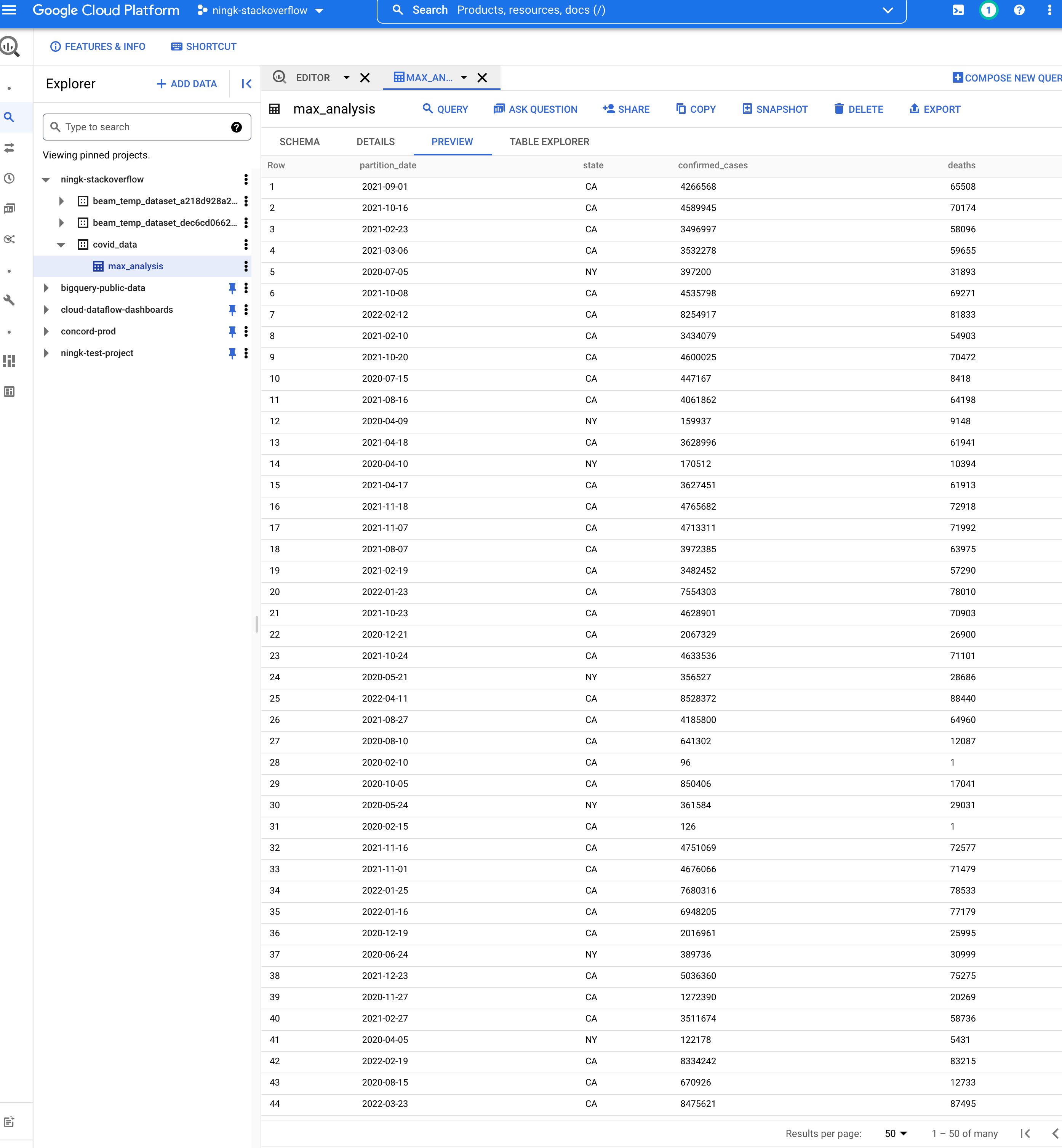Image resolution: width=1062 pixels, height=1148 pixels.
Task: Open the three-dot menu for covid_data dataset
Action: [246, 244]
